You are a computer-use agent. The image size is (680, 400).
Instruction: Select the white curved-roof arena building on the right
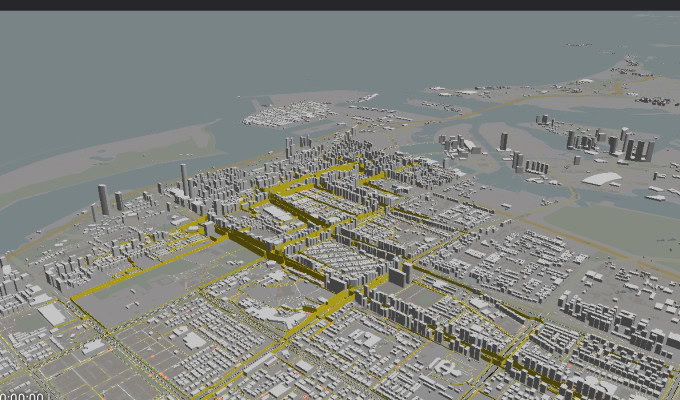[601, 179]
